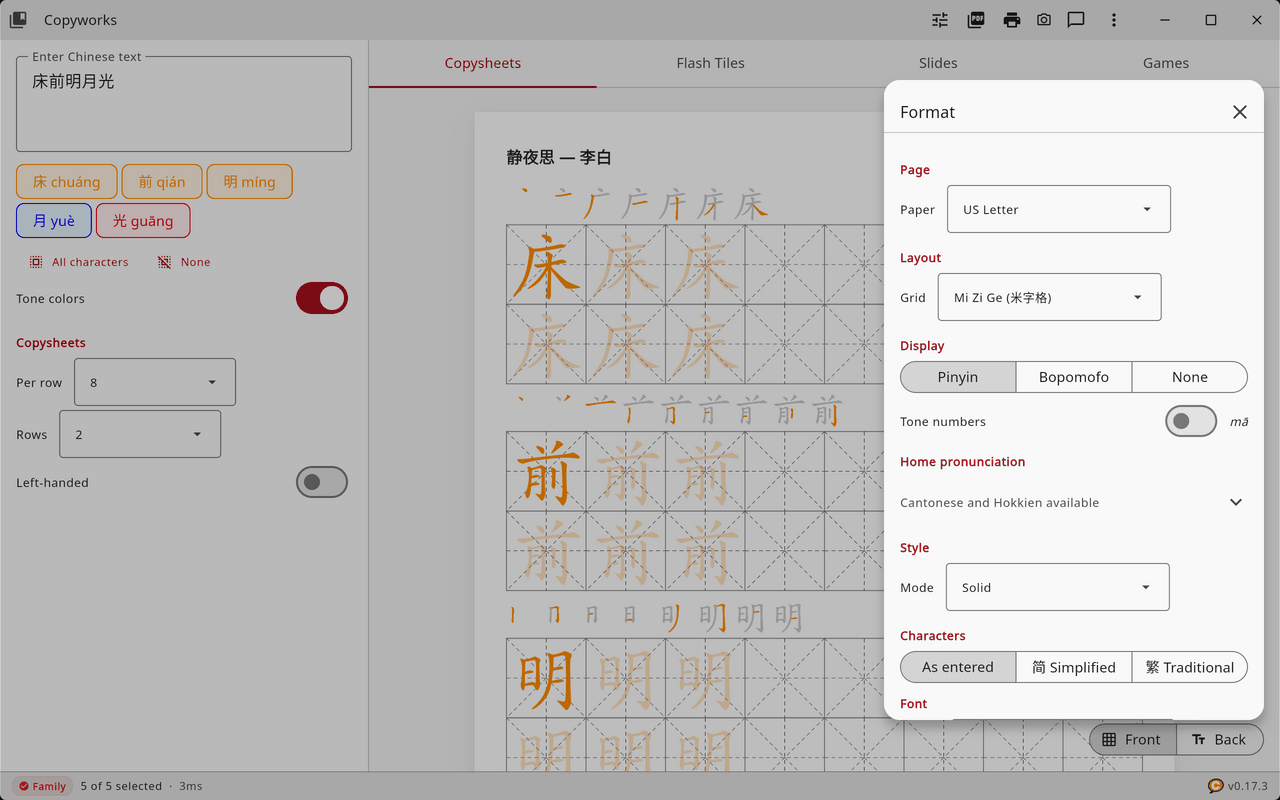Choose Simplified characters option
This screenshot has height=800, width=1280.
coord(1074,667)
